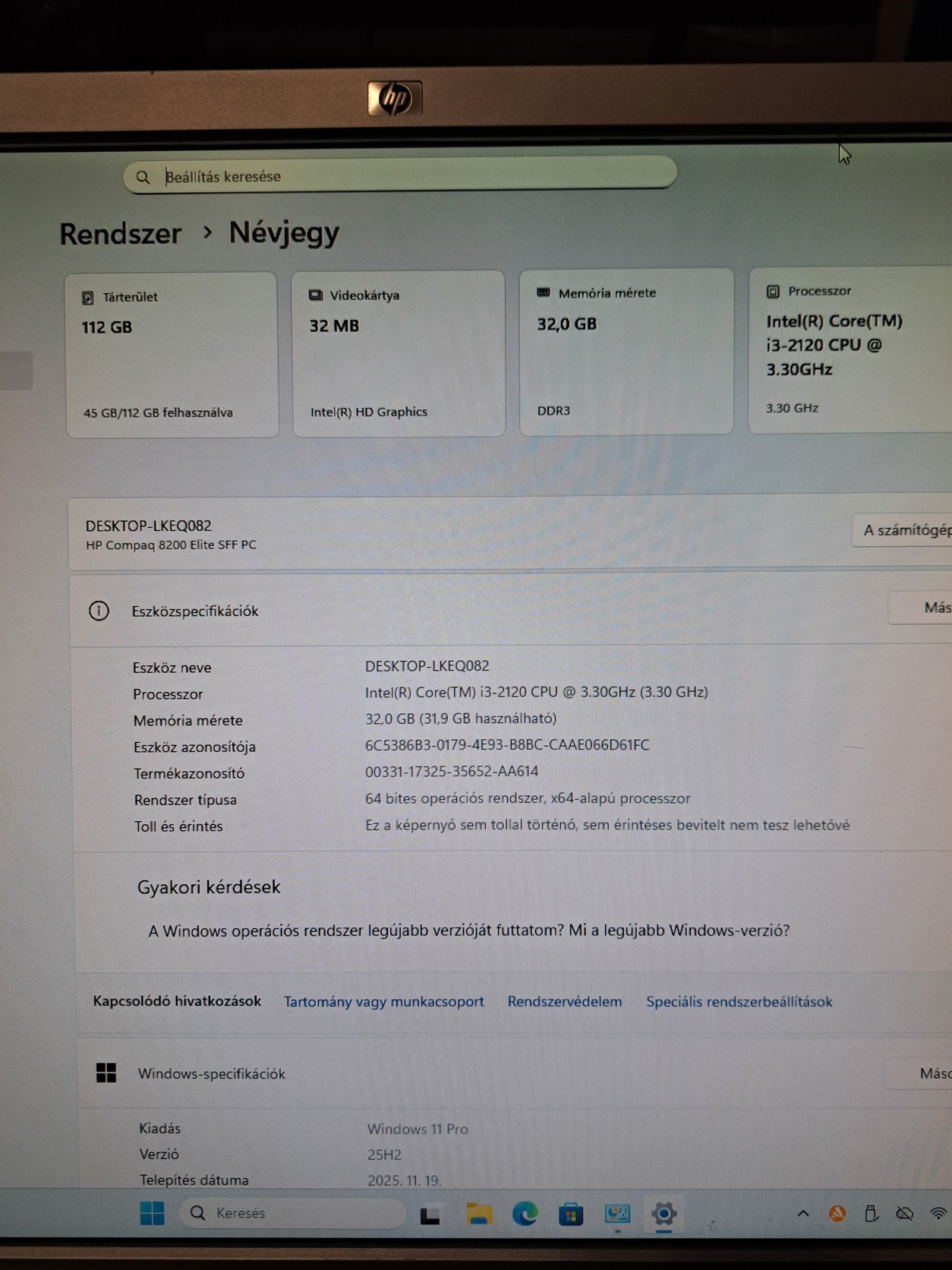The width and height of the screenshot is (952, 1270).
Task: Click the USB safely remove tray icon
Action: (x=872, y=1214)
